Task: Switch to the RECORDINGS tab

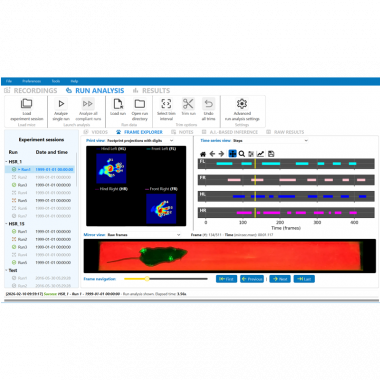Action: pyautogui.click(x=31, y=91)
